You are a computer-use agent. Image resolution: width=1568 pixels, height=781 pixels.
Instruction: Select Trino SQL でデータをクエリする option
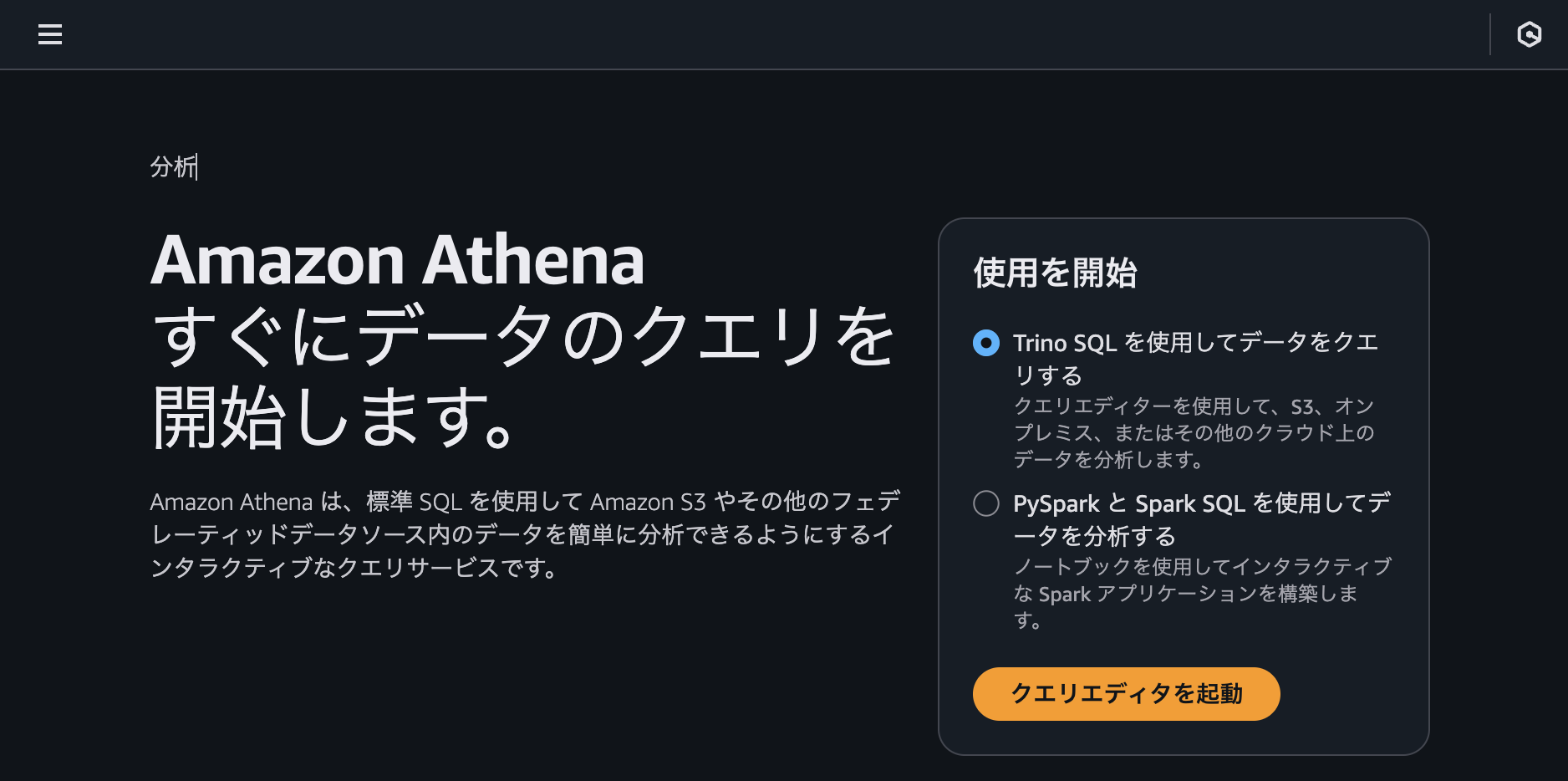point(986,342)
